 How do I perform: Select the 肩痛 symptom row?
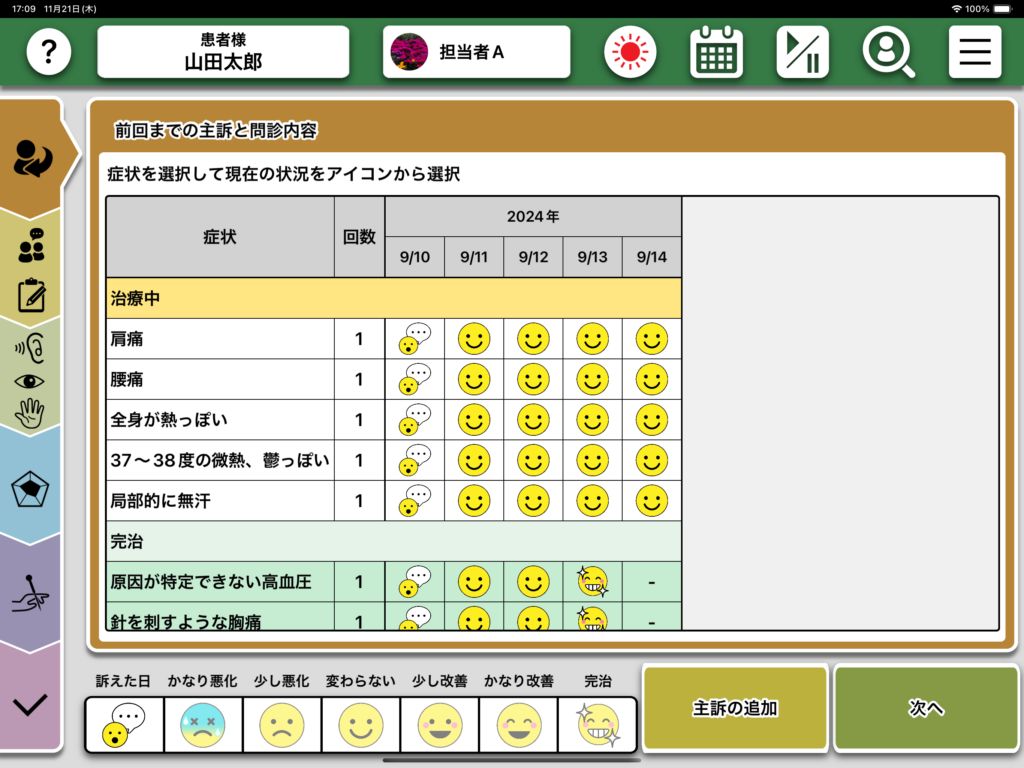pos(220,339)
